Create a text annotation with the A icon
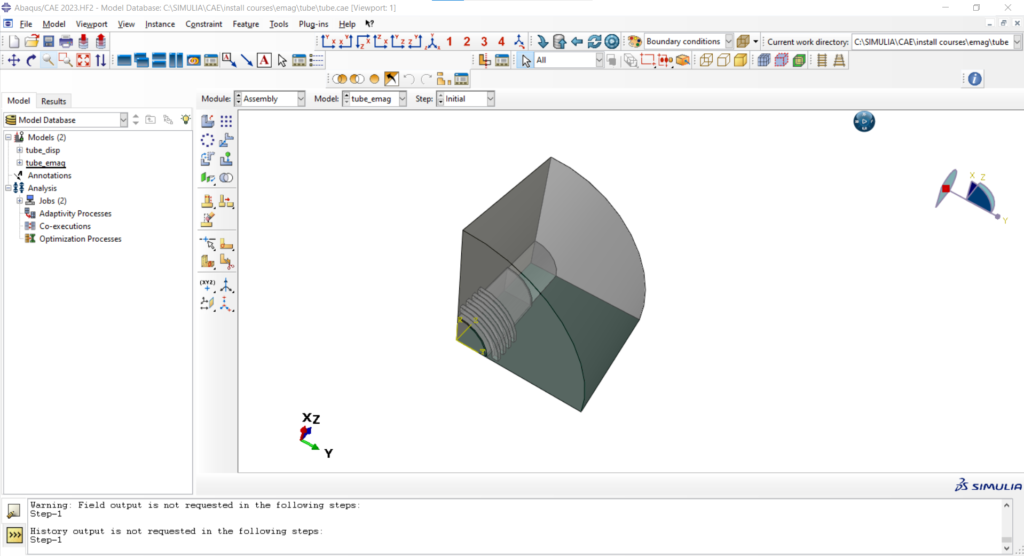Image resolution: width=1024 pixels, height=556 pixels. pos(264,60)
